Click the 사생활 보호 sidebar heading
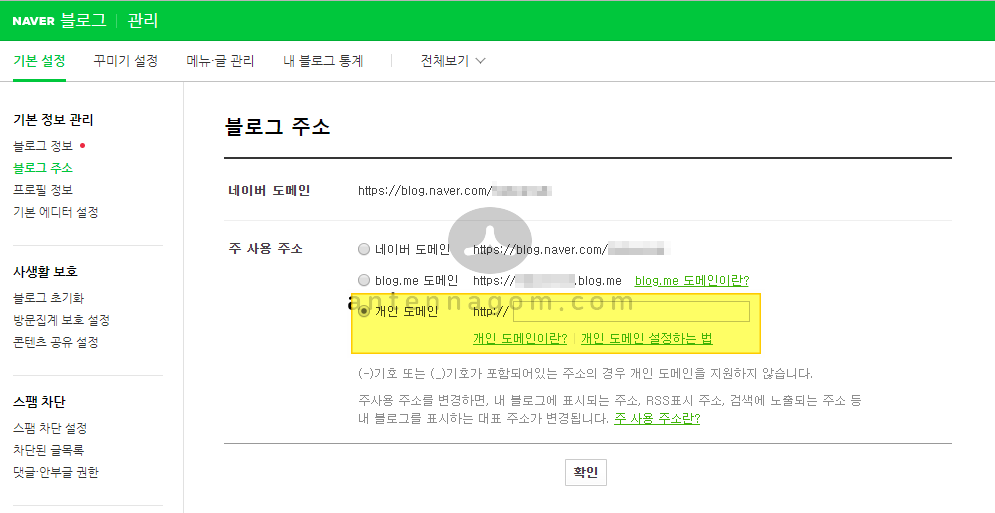 45,272
